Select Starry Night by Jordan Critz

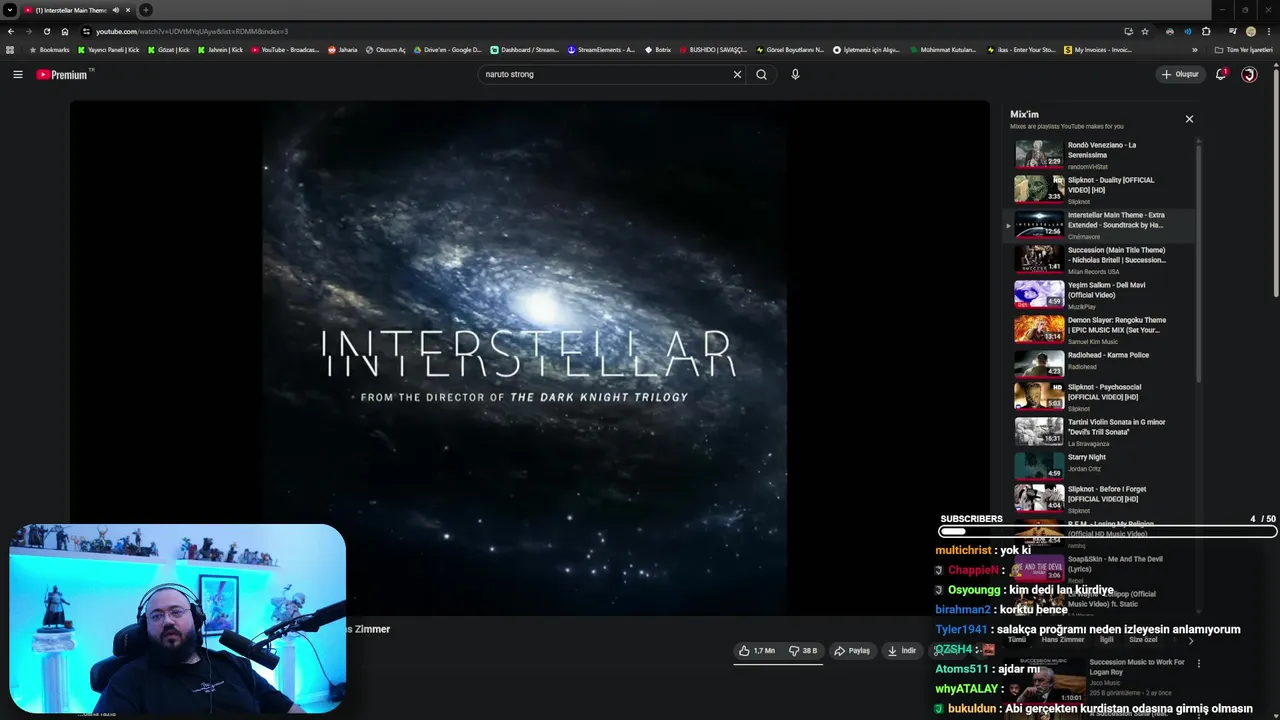pos(1101,466)
